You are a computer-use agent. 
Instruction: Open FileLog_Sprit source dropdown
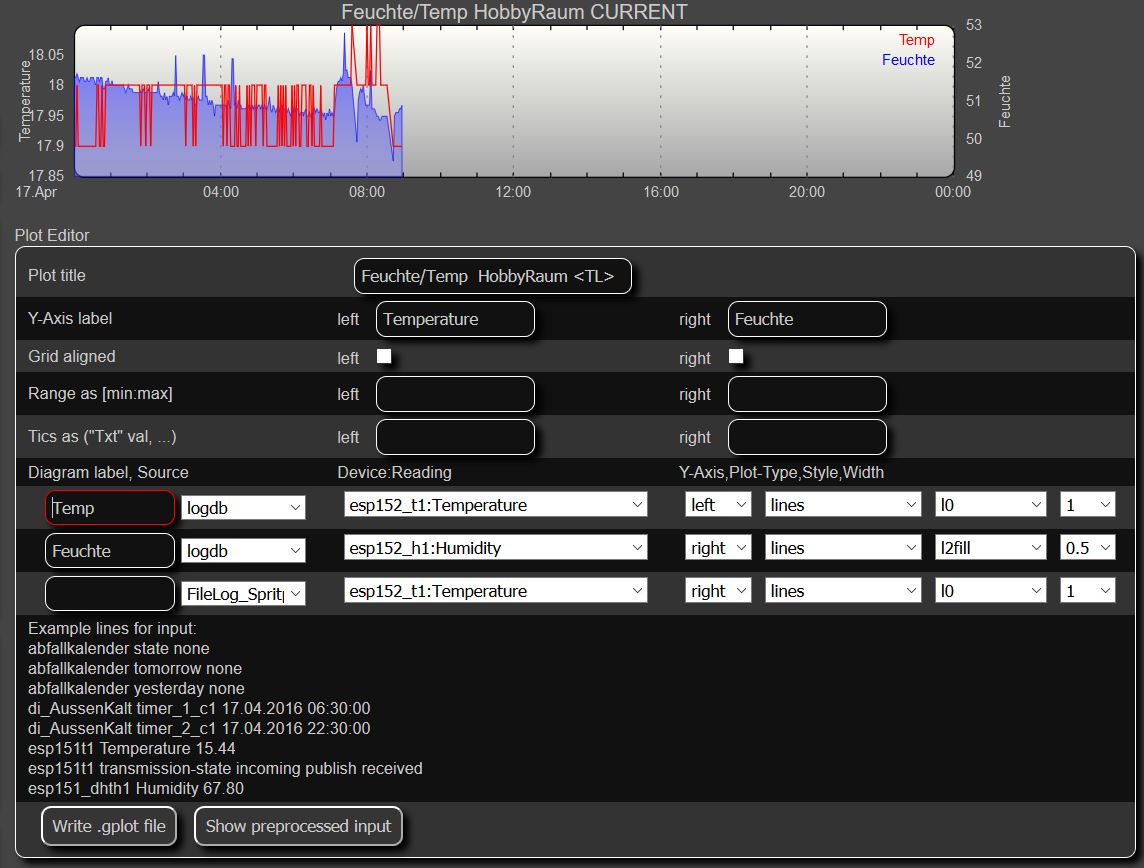pos(243,594)
